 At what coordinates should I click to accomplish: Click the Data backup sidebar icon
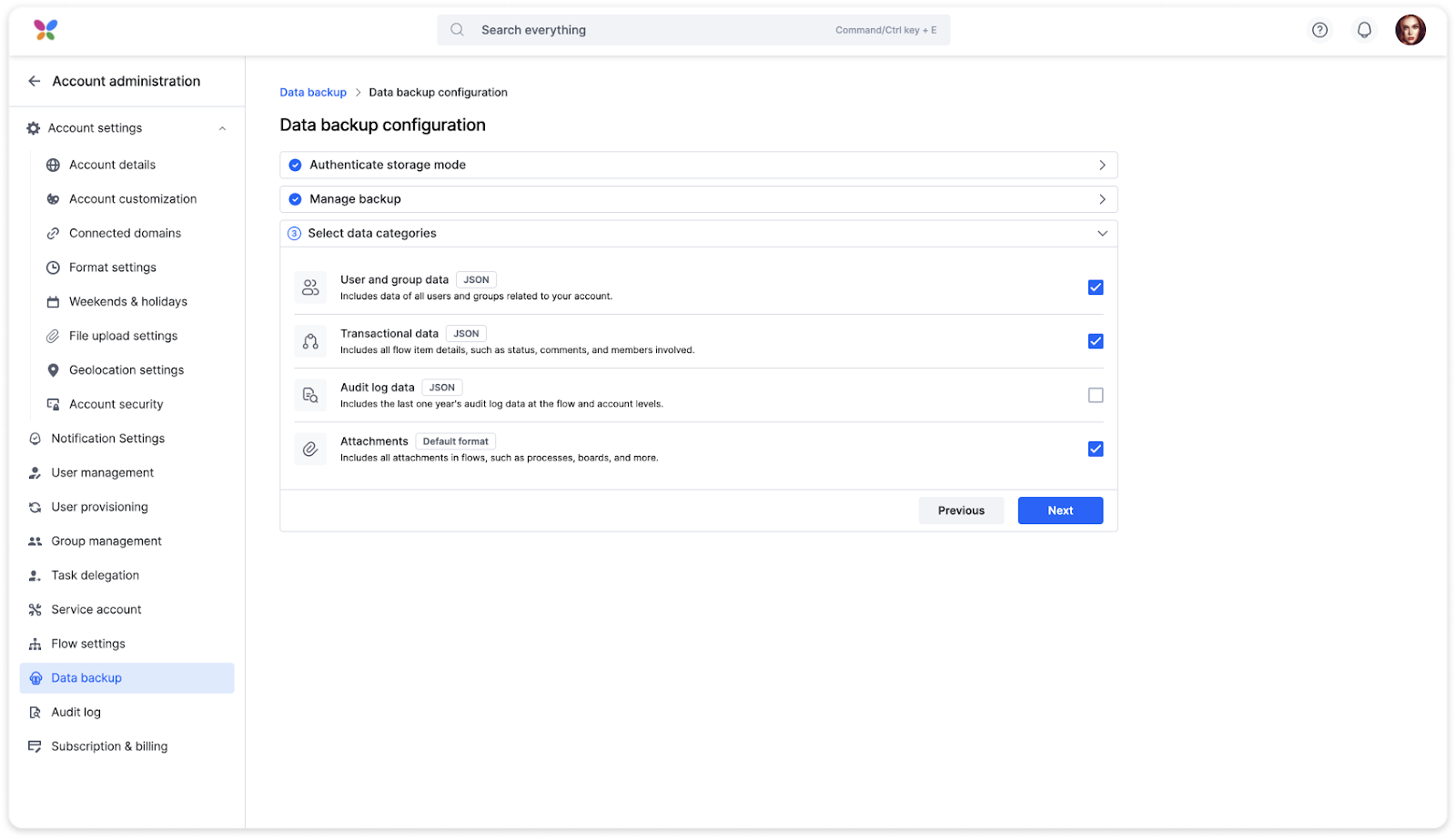35,678
